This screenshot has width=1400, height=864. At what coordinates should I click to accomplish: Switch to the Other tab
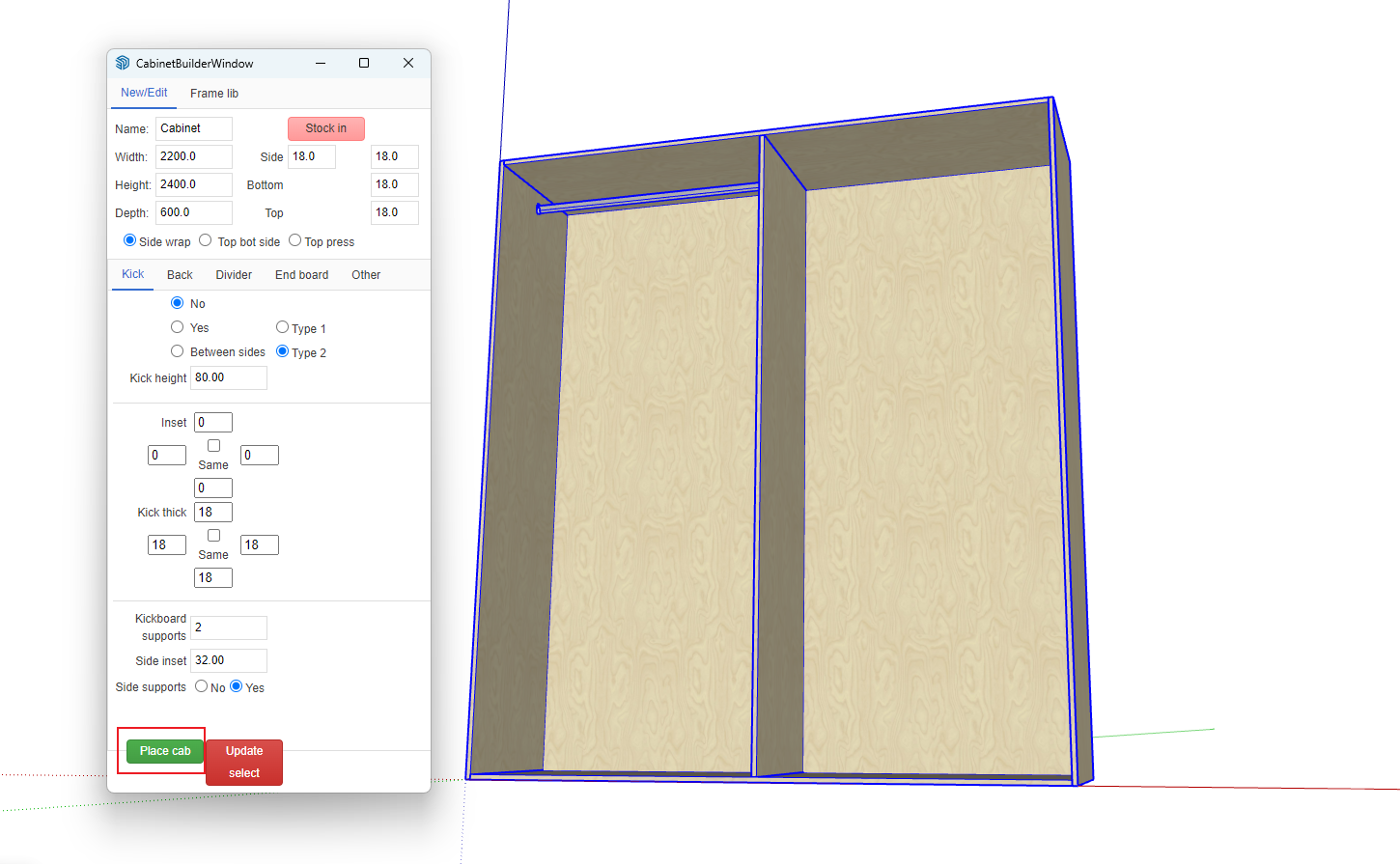[x=366, y=275]
